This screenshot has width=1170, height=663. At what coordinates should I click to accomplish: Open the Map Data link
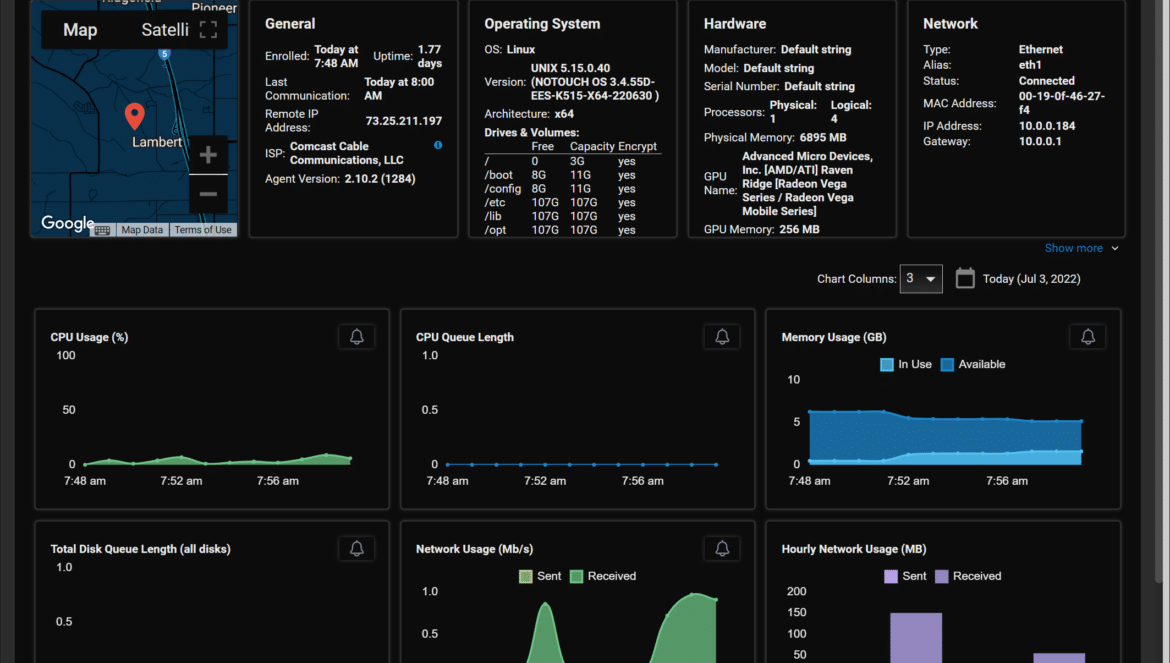(142, 230)
